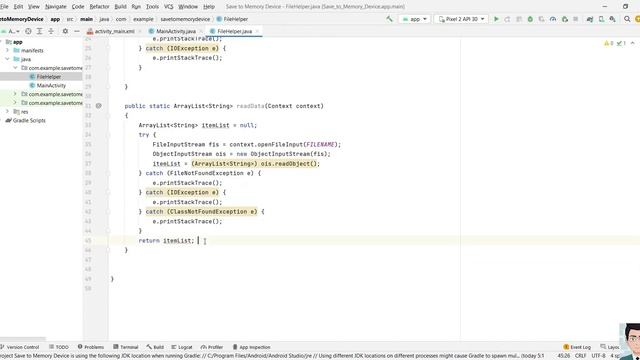Click Expand All icon in Project panel
640x360 pixels.
tap(40, 31)
